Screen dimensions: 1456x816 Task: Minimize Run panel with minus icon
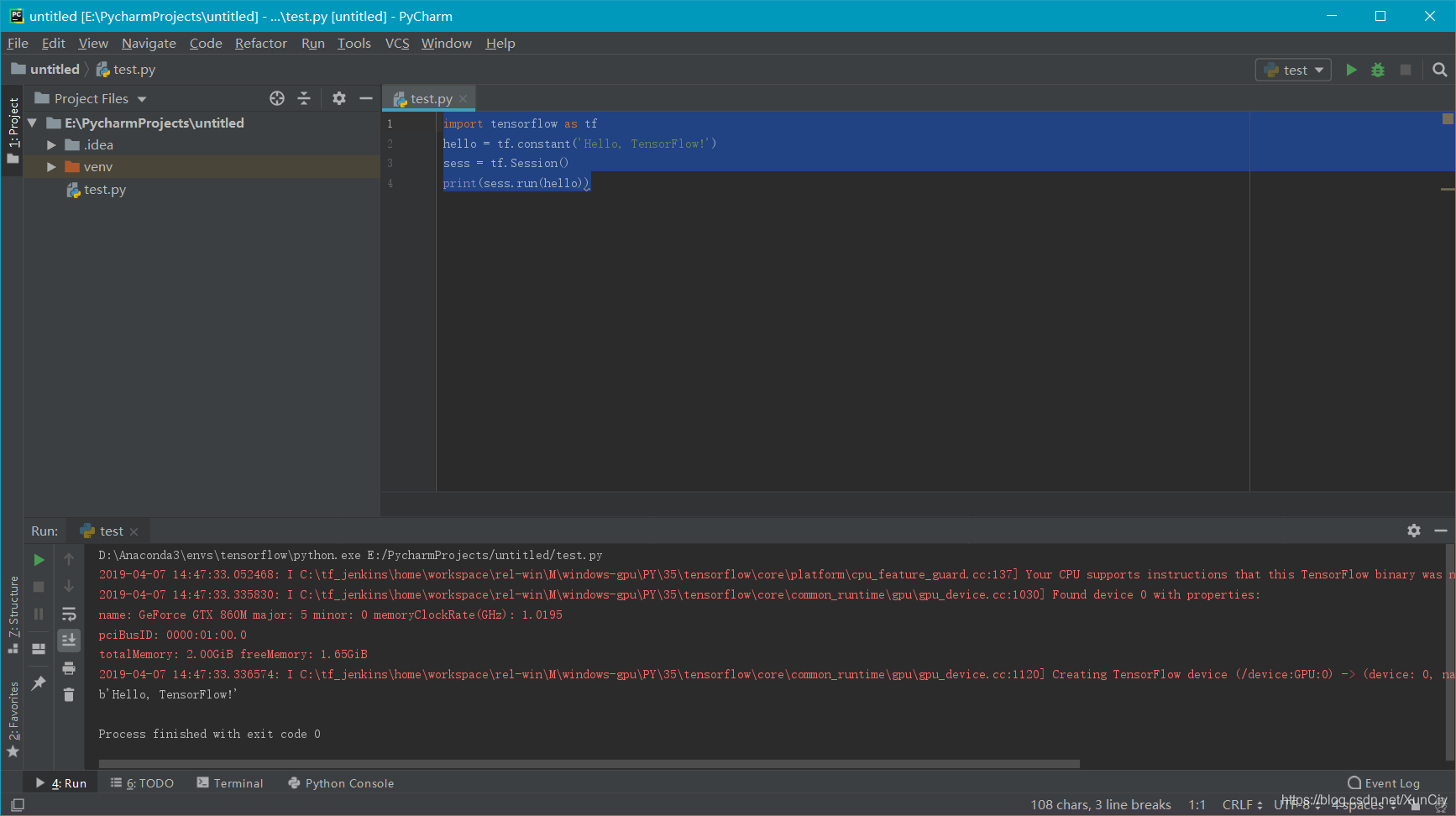click(x=1441, y=531)
